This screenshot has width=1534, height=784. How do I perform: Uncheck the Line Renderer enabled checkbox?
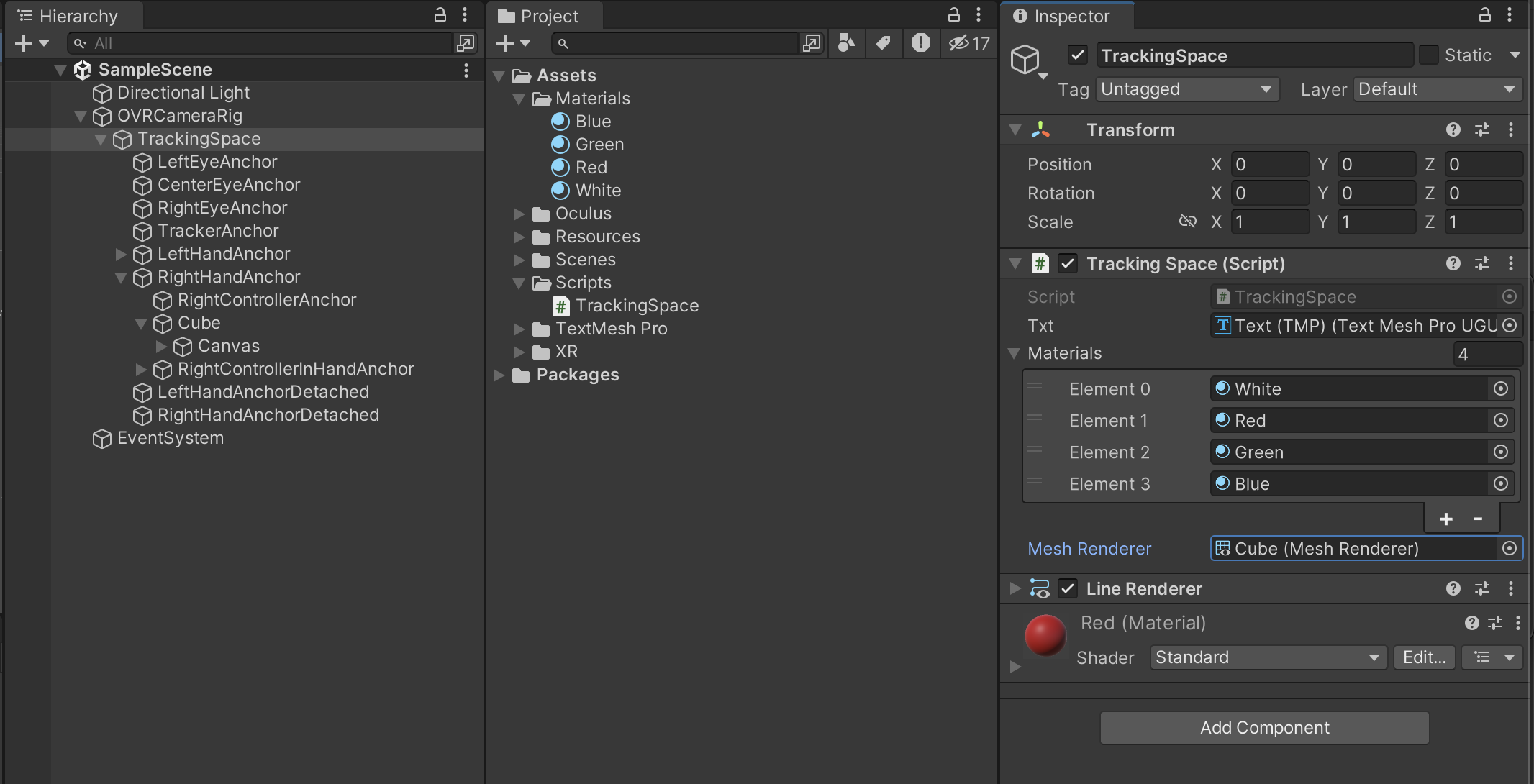pyautogui.click(x=1068, y=588)
